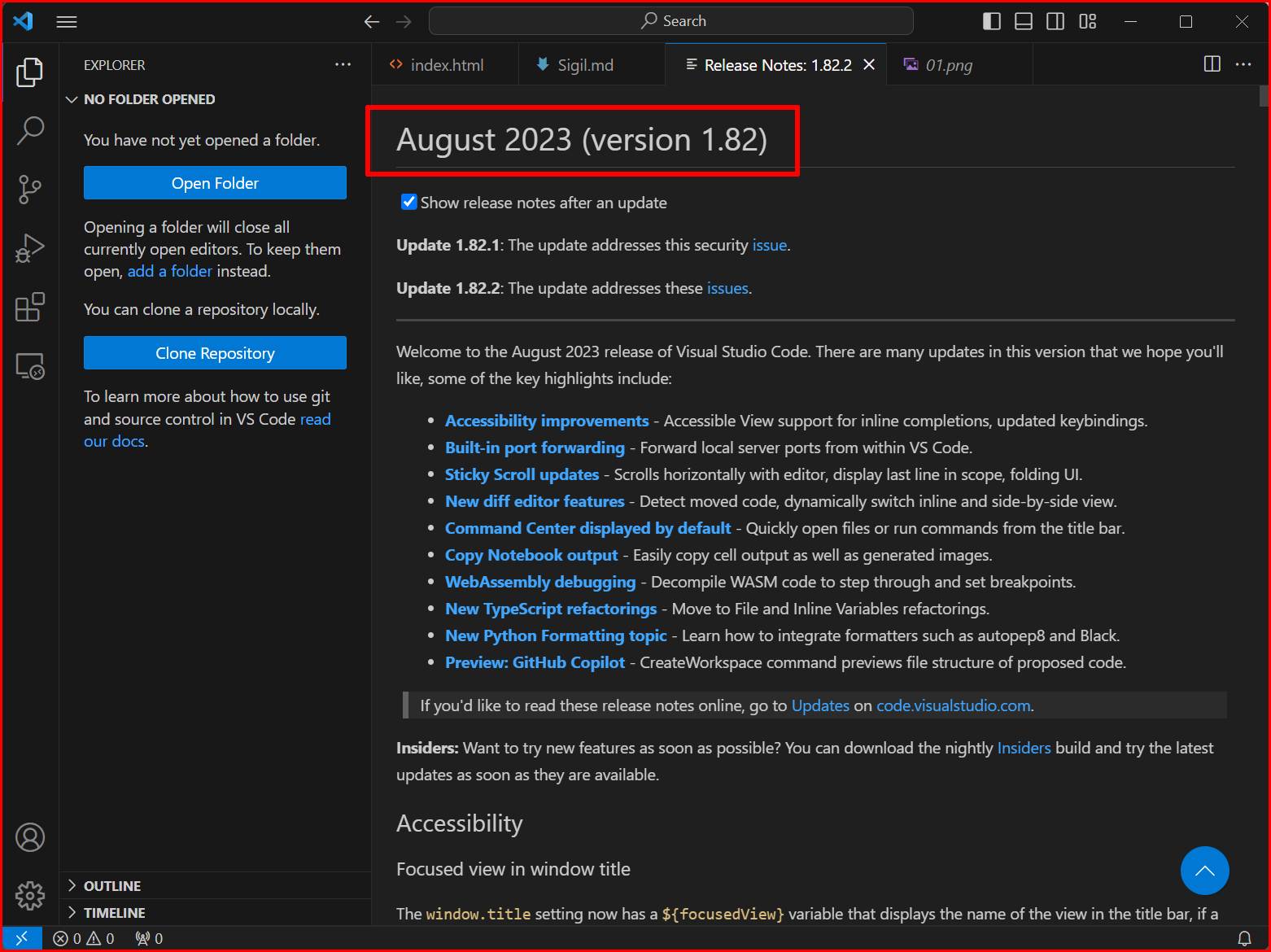
Task: Toggle the bottom panel layout icon
Action: tap(1024, 22)
